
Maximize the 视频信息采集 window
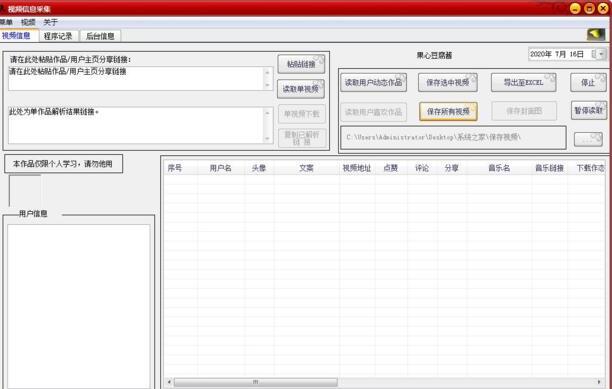tap(589, 8)
